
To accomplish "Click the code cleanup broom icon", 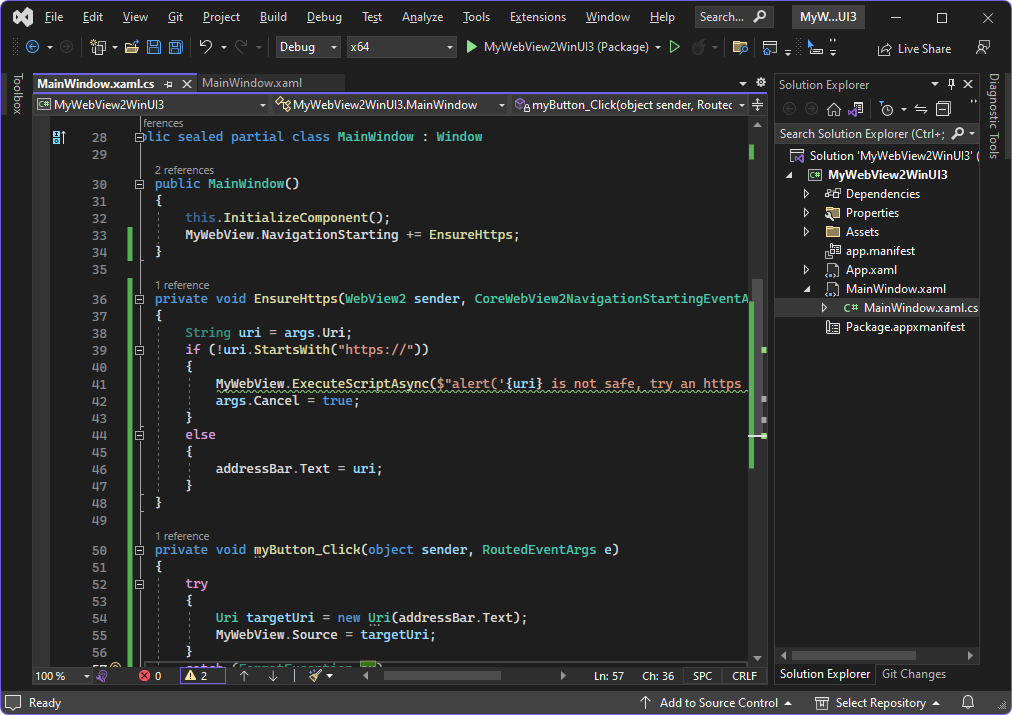I will [315, 676].
